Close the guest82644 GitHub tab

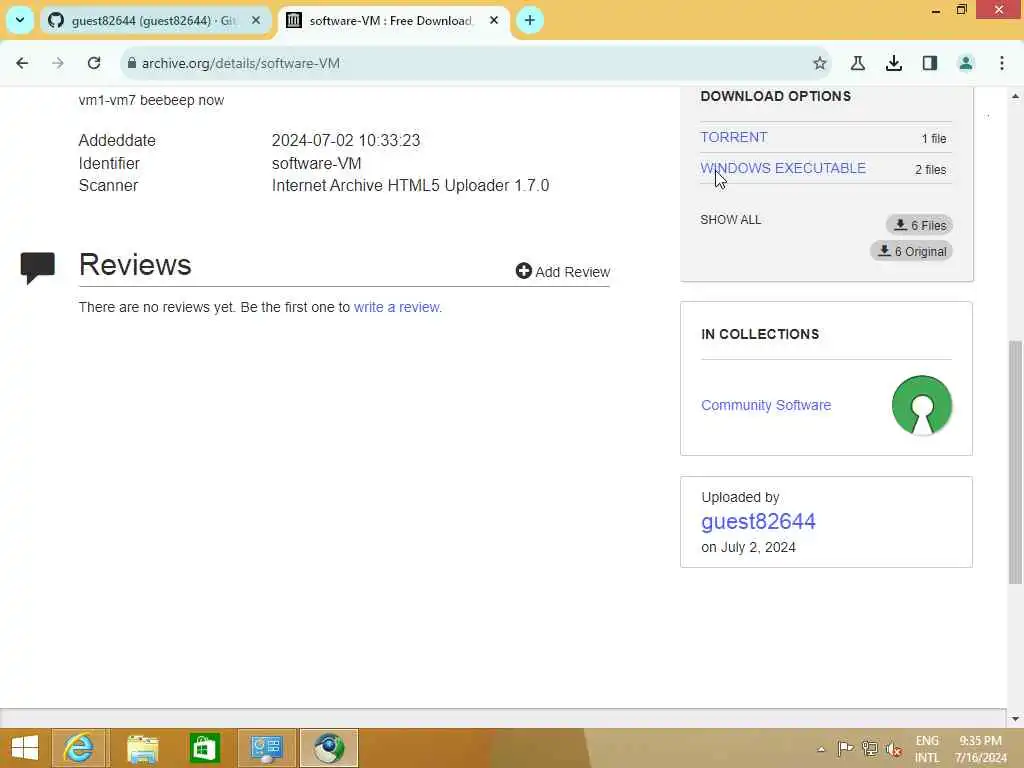pos(256,20)
